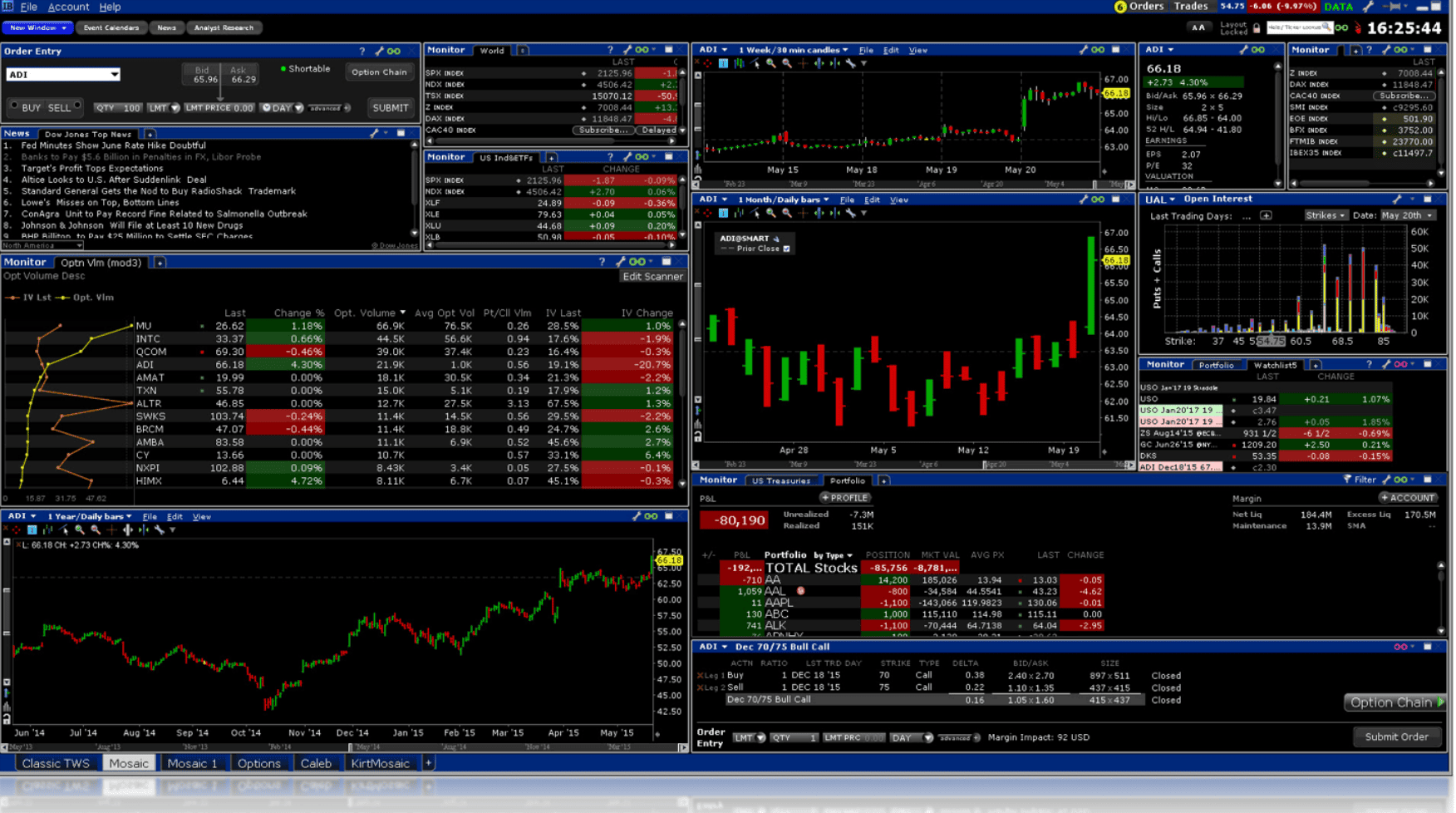The height and width of the screenshot is (813, 1456).
Task: Click zoom in magnifier on 1 Week chart
Action: [771, 63]
